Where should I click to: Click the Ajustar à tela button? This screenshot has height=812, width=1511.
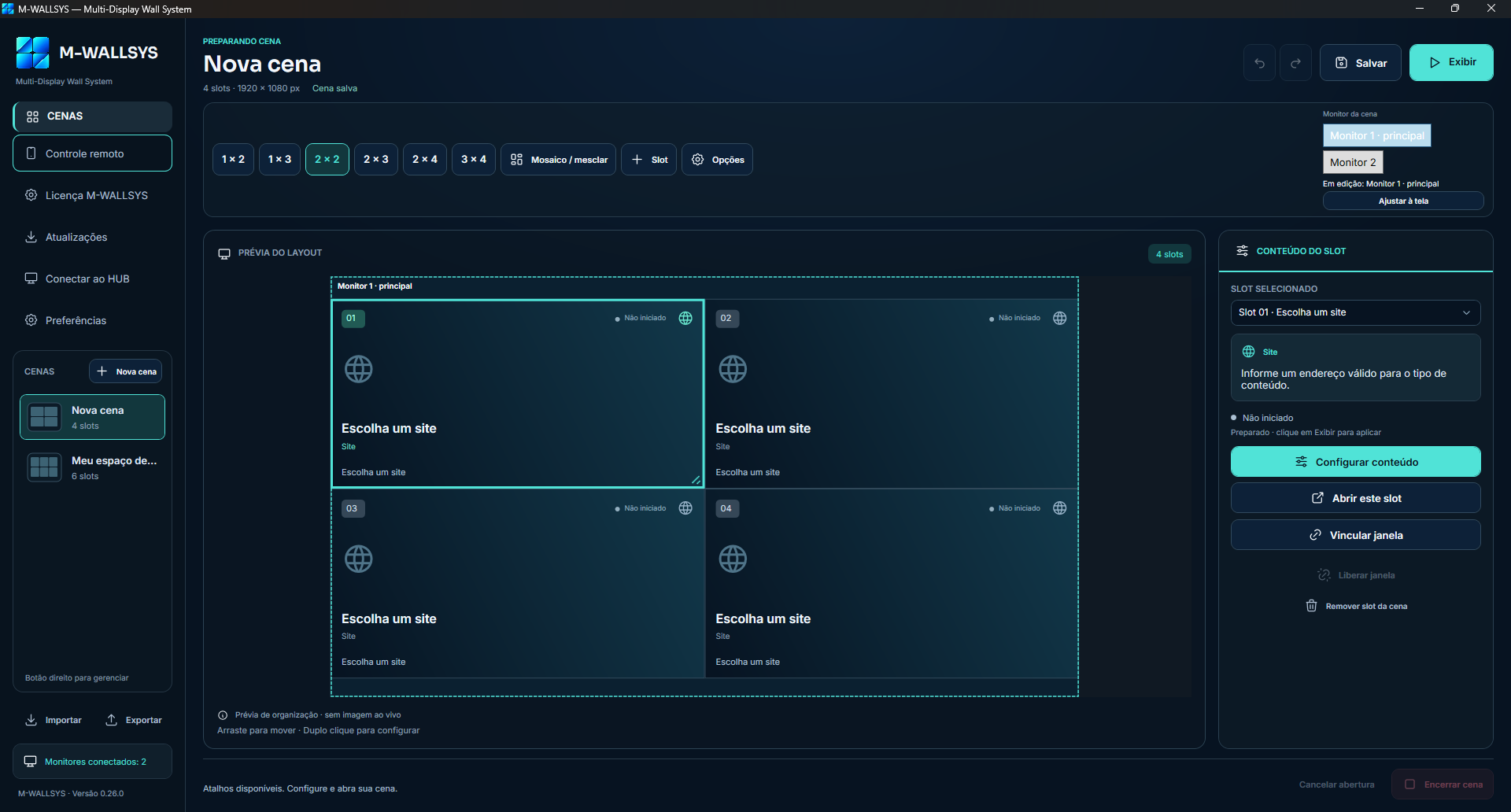click(x=1403, y=201)
